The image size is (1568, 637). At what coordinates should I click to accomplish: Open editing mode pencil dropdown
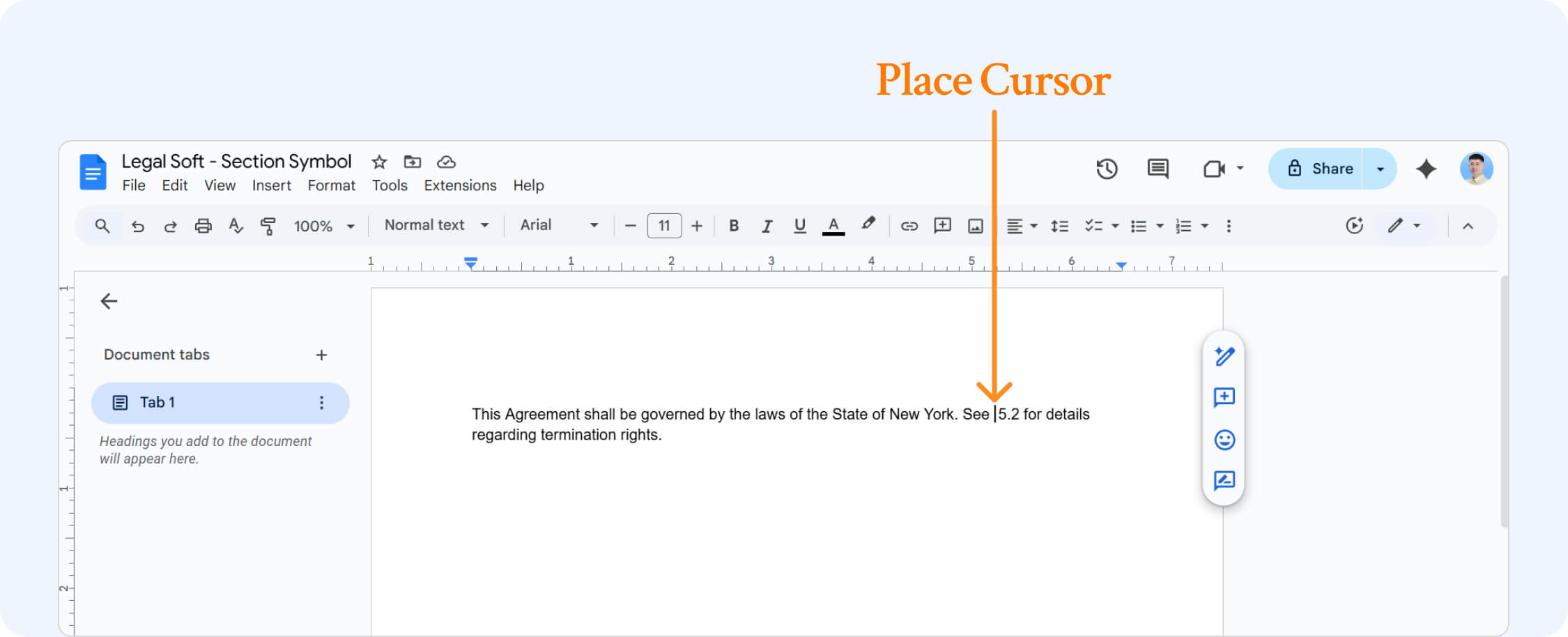click(x=1404, y=226)
